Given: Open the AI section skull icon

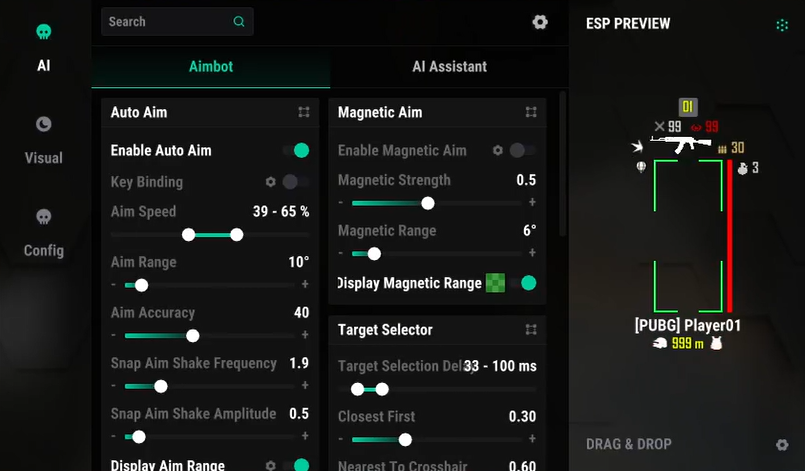Looking at the screenshot, I should click(43, 32).
